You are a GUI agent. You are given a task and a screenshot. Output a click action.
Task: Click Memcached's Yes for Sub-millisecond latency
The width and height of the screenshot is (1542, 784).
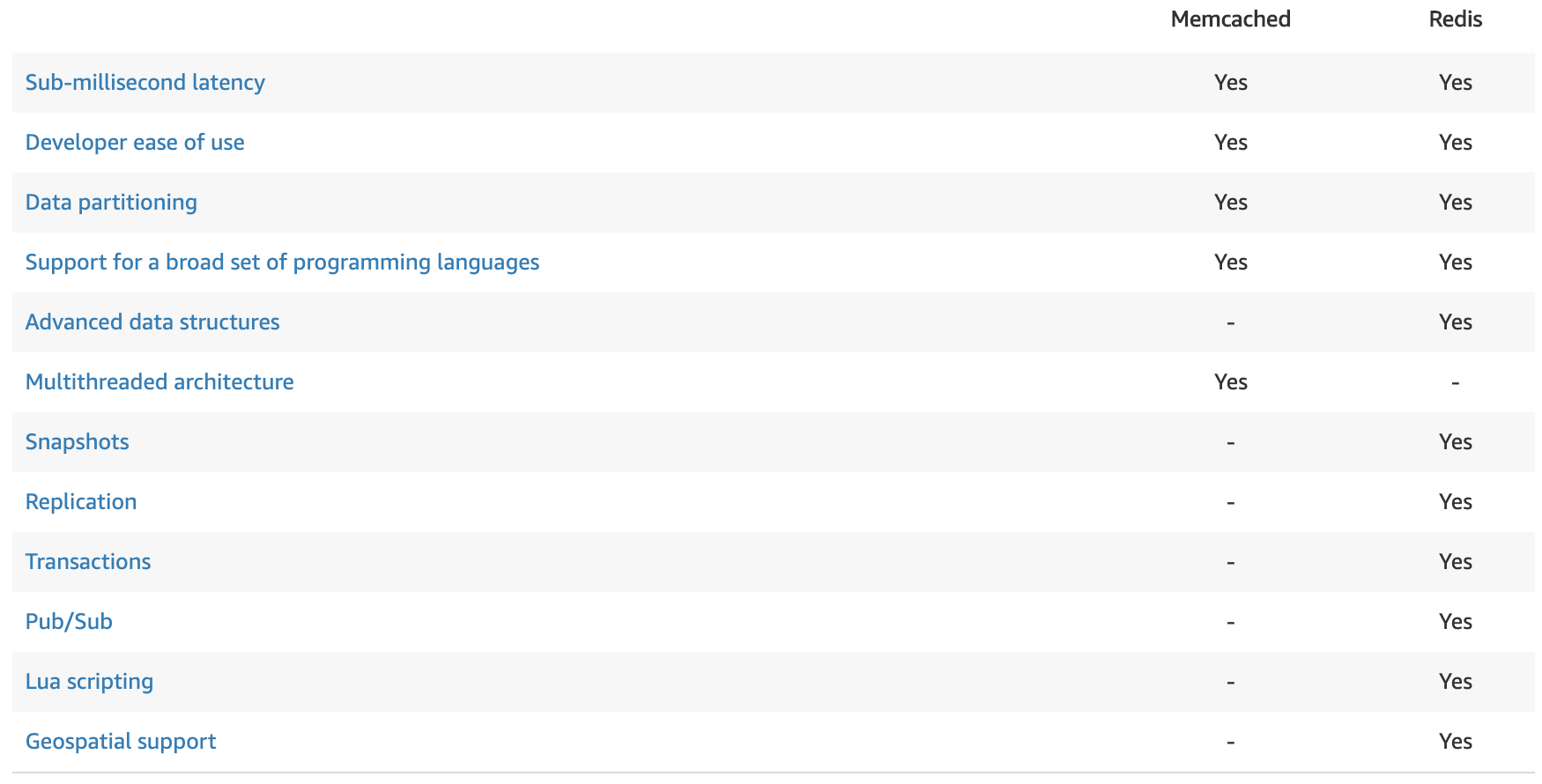(x=1230, y=82)
